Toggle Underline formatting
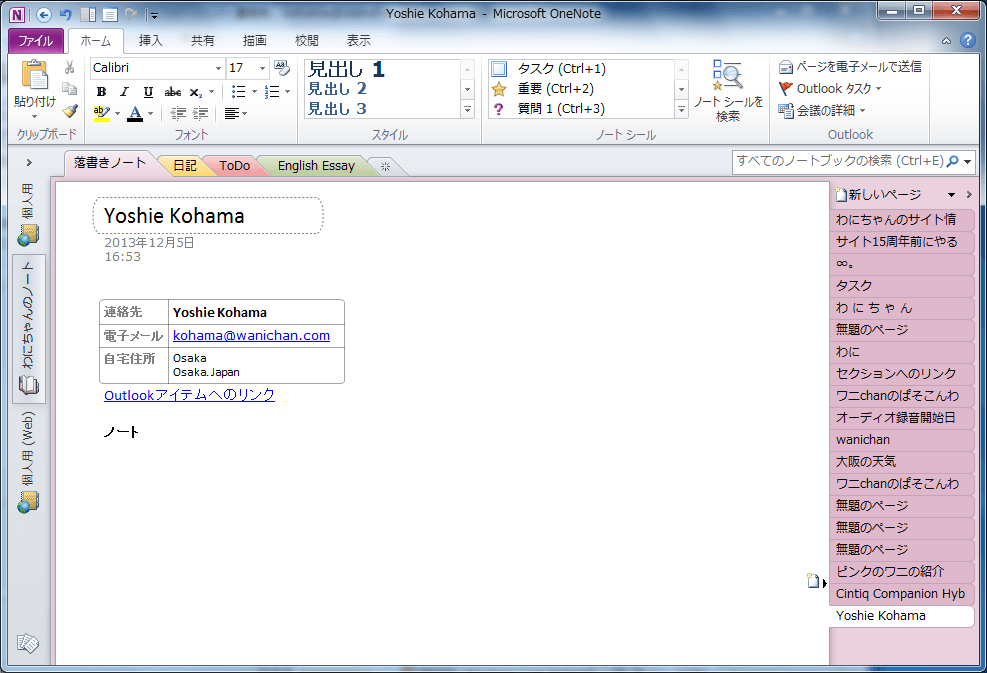Image resolution: width=987 pixels, height=673 pixels. pyautogui.click(x=148, y=92)
